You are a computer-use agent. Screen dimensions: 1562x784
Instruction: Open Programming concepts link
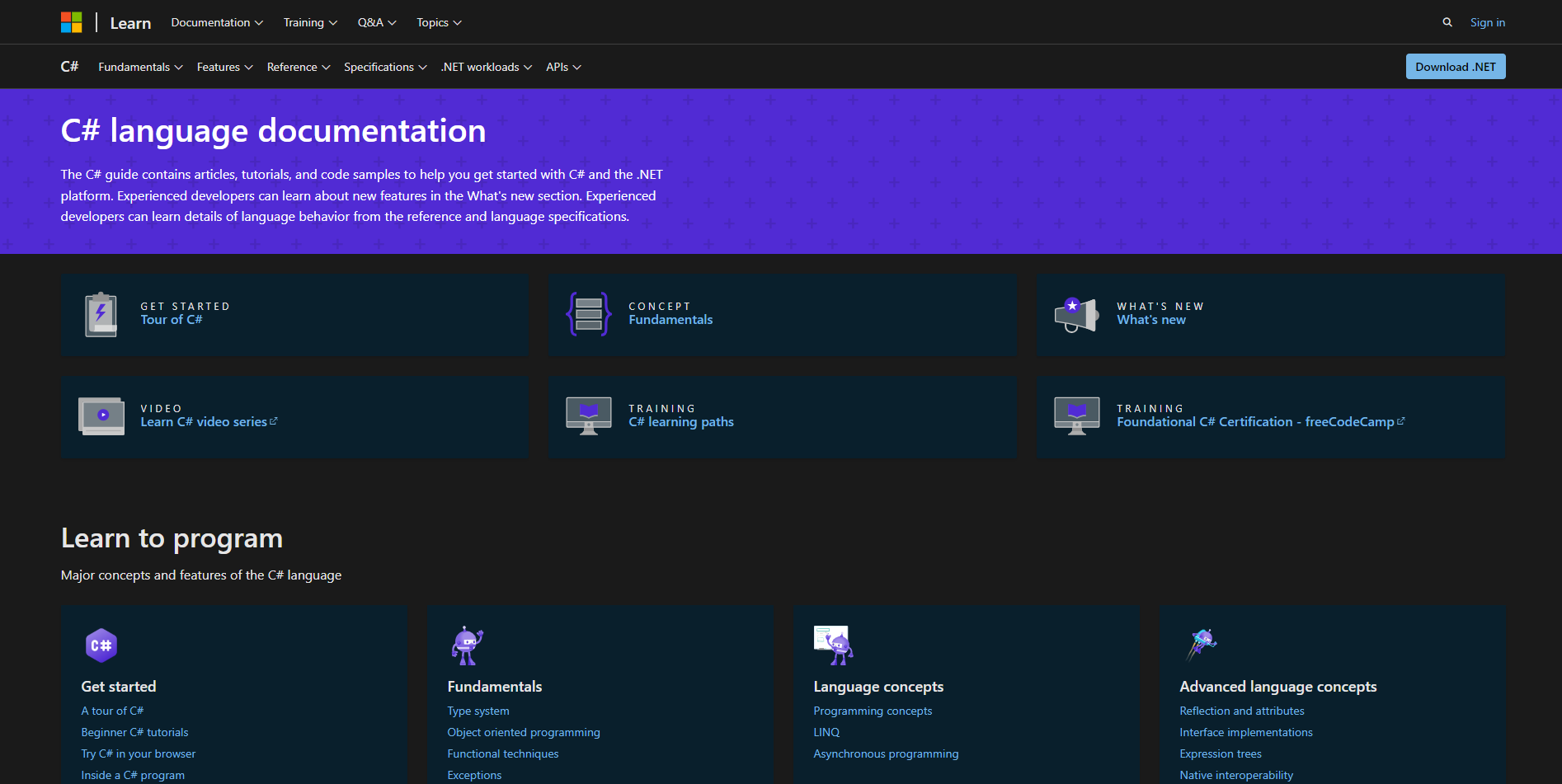click(x=873, y=711)
